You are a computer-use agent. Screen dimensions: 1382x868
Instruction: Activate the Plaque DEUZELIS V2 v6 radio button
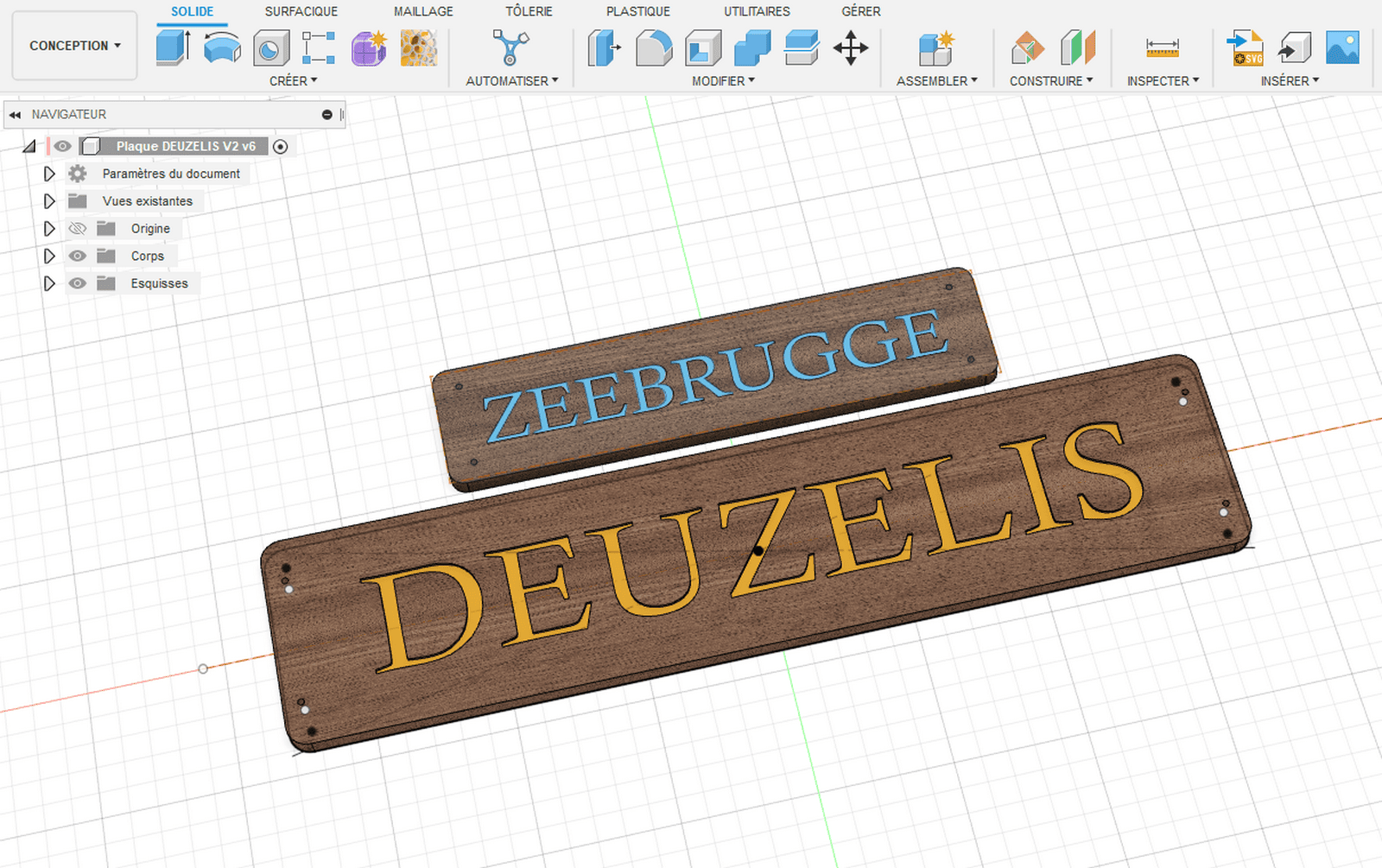(x=280, y=147)
